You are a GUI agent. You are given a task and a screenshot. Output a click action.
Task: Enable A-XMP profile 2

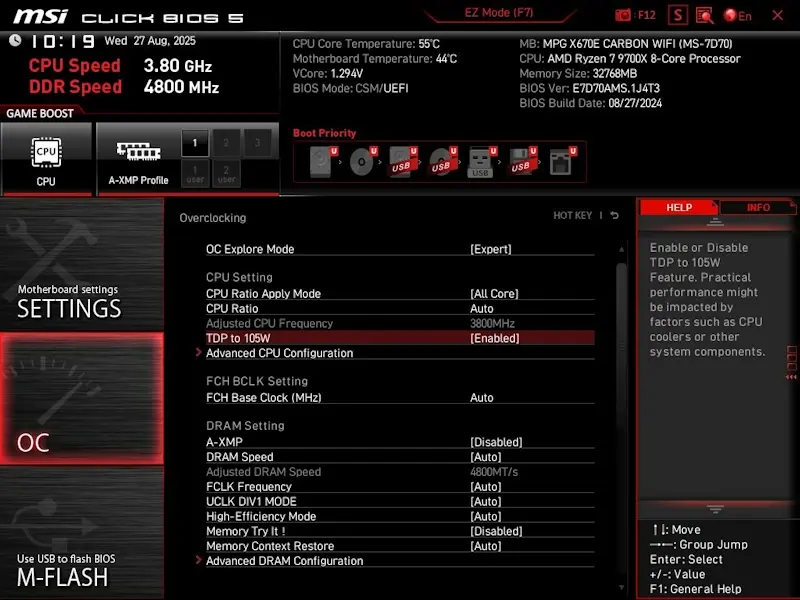click(226, 143)
